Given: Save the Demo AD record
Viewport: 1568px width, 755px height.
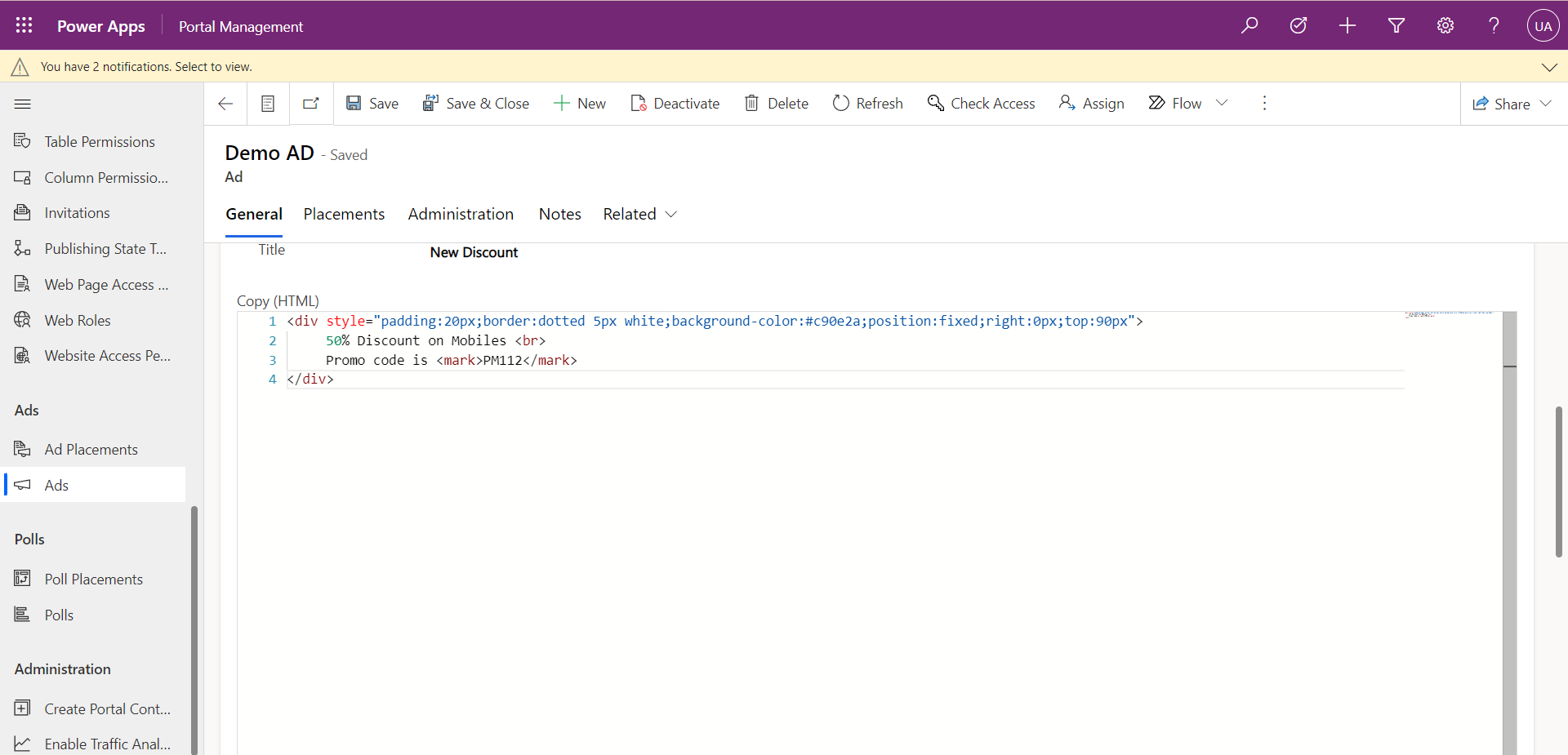Looking at the screenshot, I should coord(372,104).
